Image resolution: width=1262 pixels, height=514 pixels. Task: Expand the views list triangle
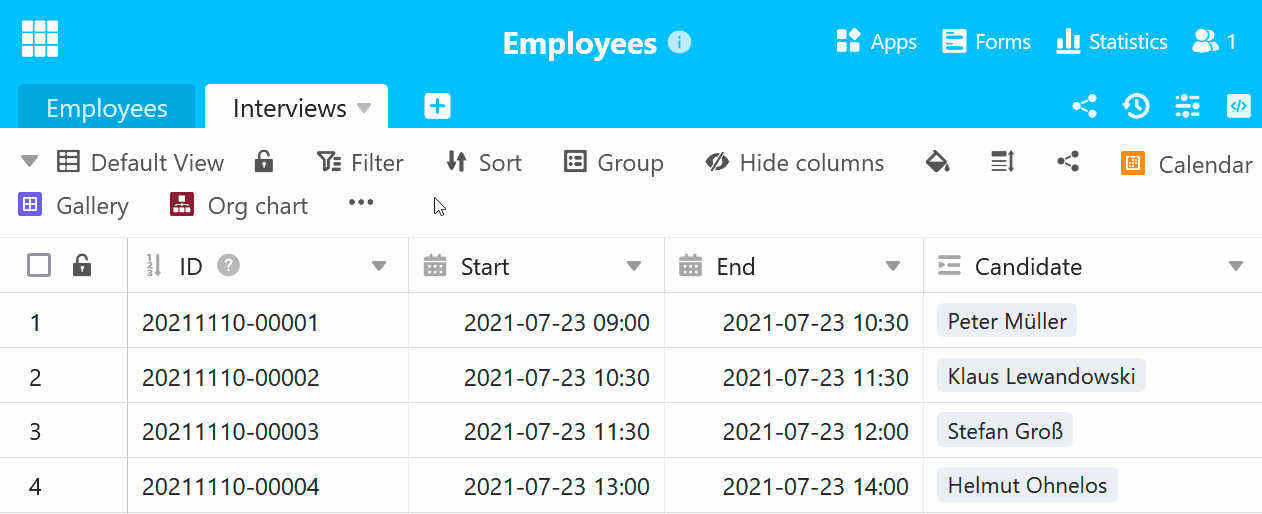[x=29, y=162]
